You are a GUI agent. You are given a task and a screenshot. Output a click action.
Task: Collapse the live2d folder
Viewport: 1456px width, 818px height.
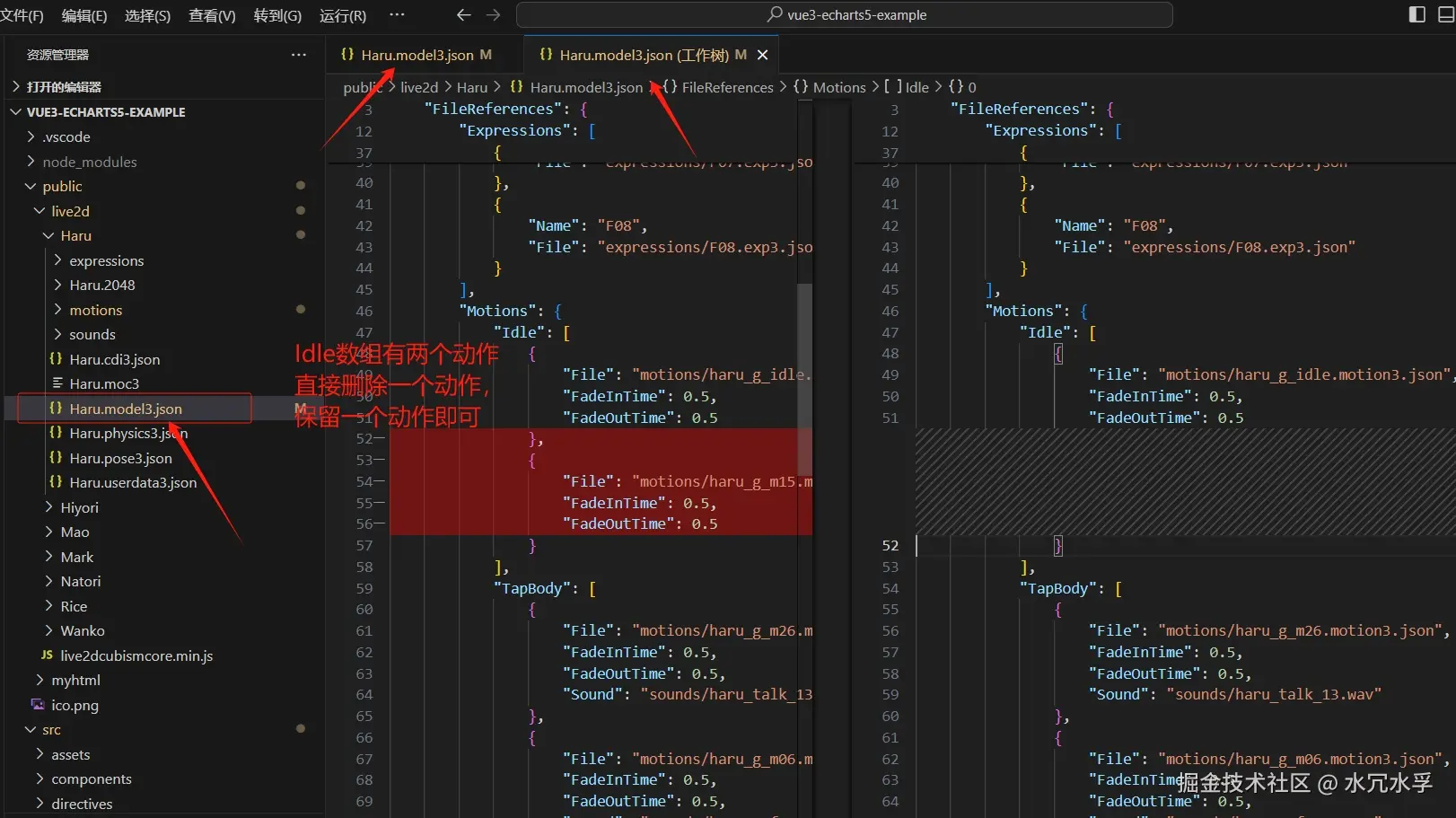point(40,211)
